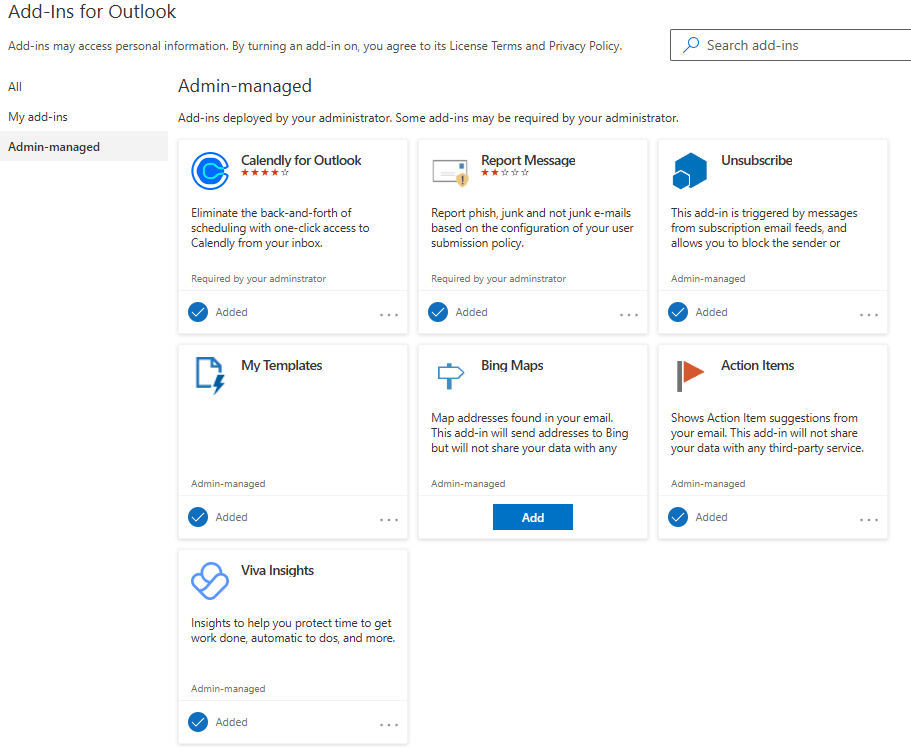Expand the ellipsis menu on Action Items
The width and height of the screenshot is (911, 747).
pos(869,520)
